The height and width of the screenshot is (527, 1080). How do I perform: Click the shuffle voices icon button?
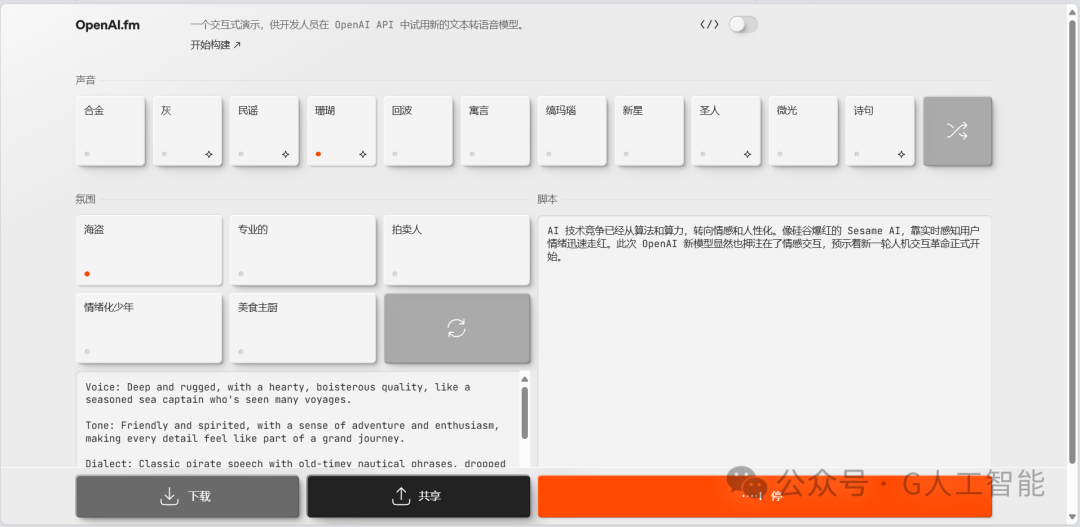click(x=957, y=131)
